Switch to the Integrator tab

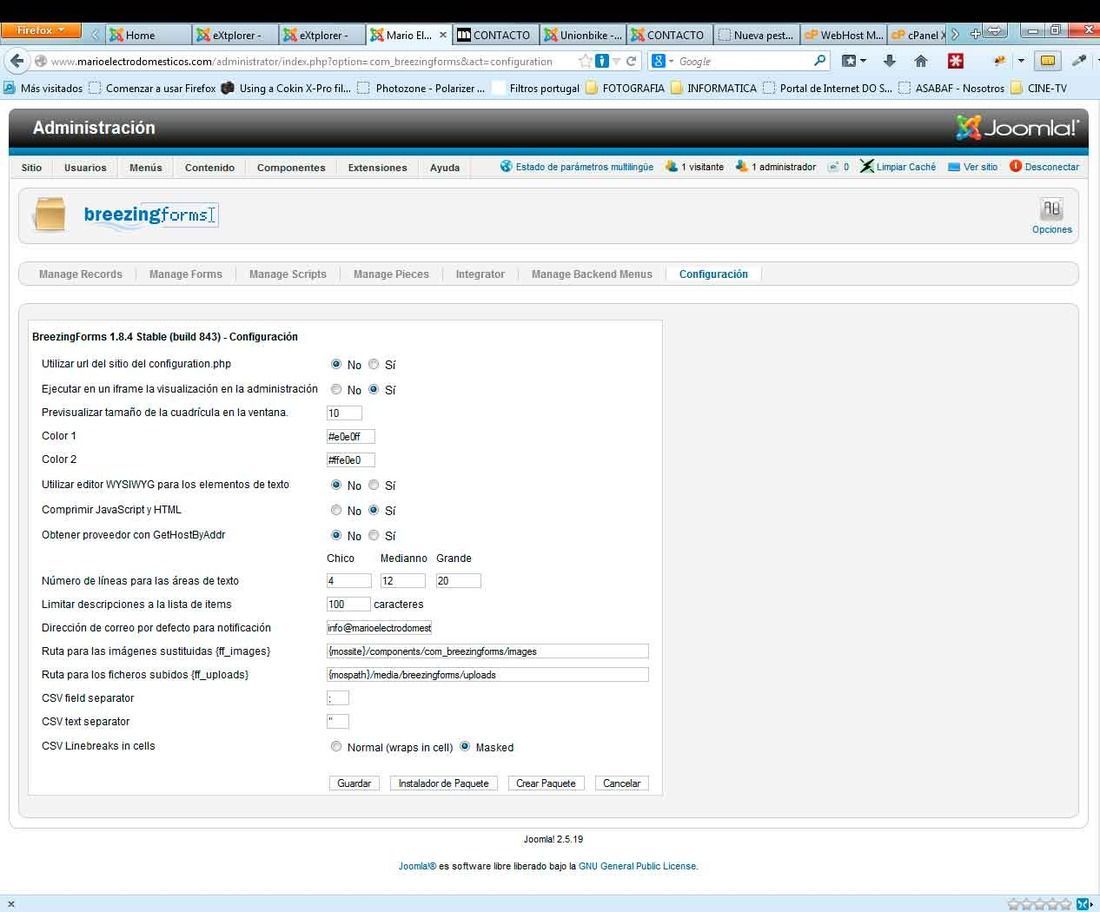(x=480, y=274)
